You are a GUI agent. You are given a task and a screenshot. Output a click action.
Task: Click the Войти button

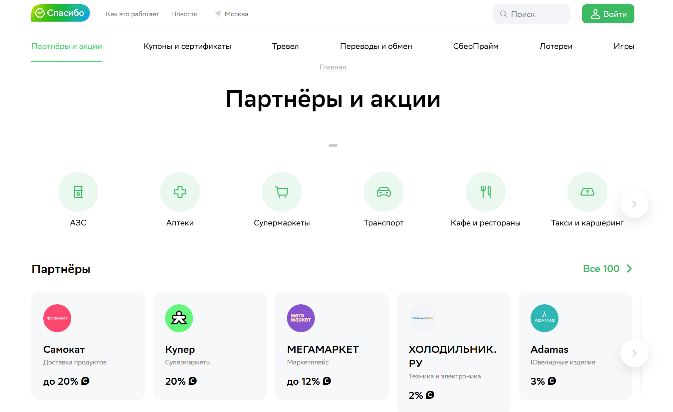click(608, 14)
